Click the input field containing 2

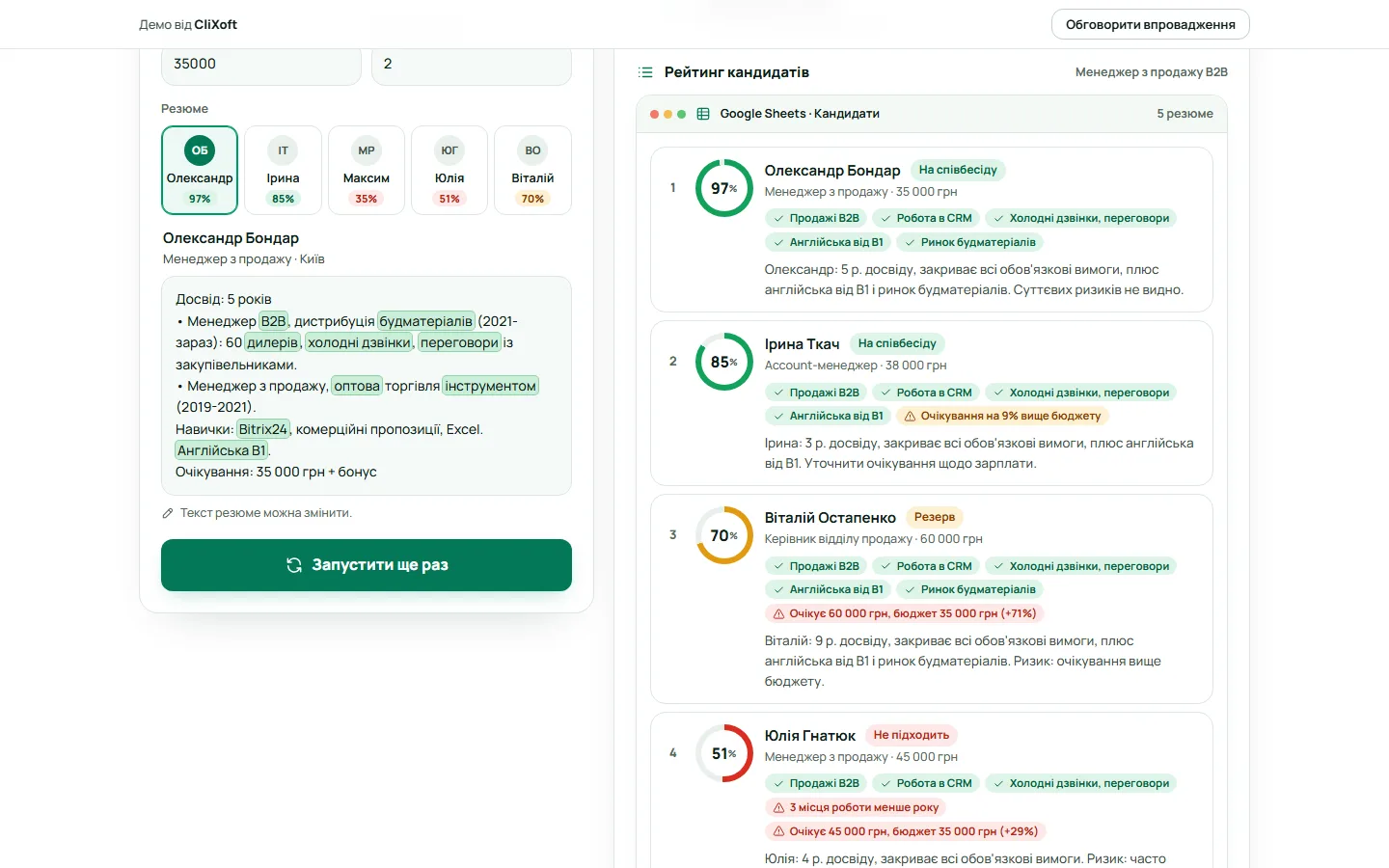click(472, 65)
